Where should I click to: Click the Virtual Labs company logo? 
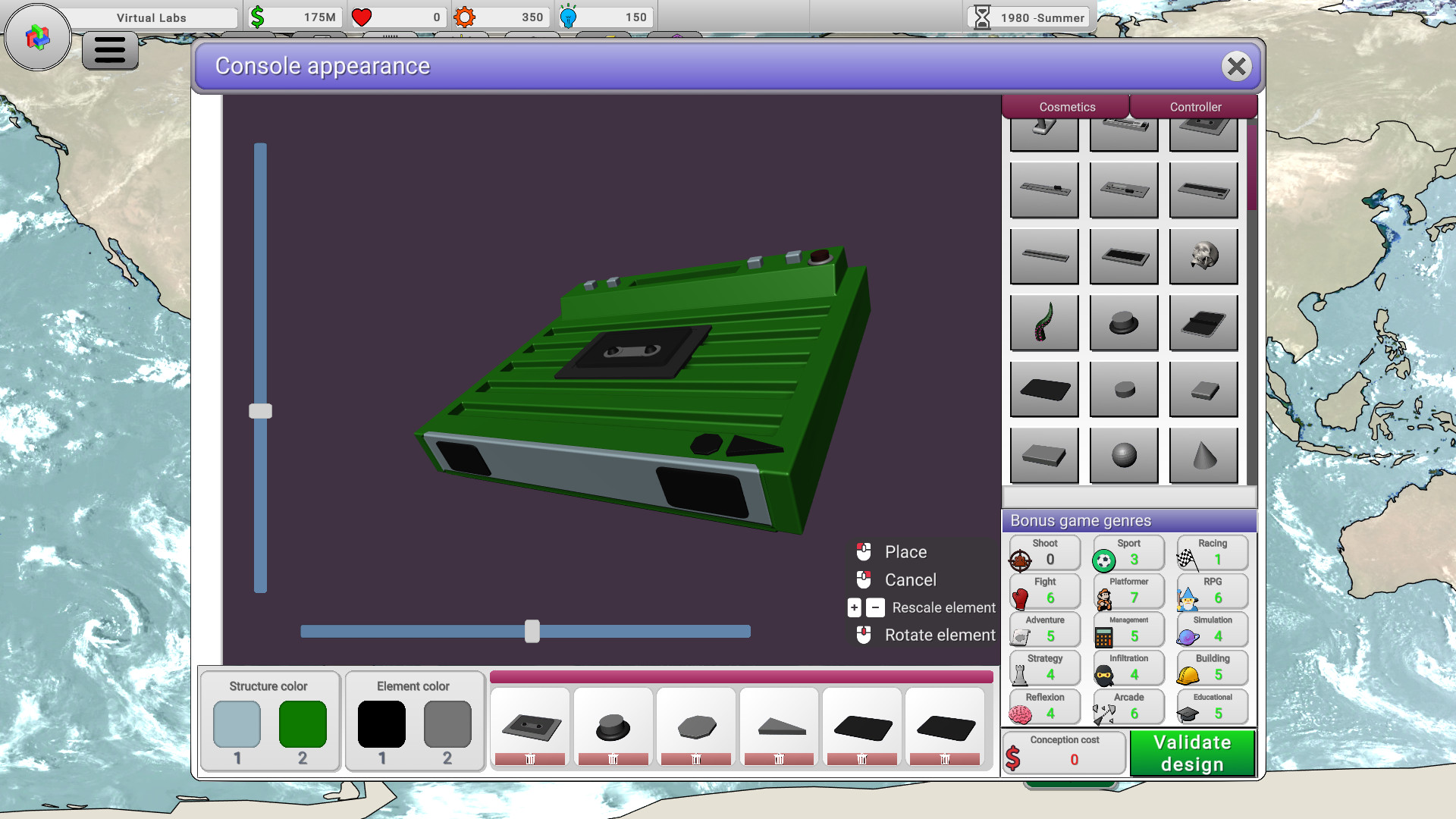tap(37, 36)
